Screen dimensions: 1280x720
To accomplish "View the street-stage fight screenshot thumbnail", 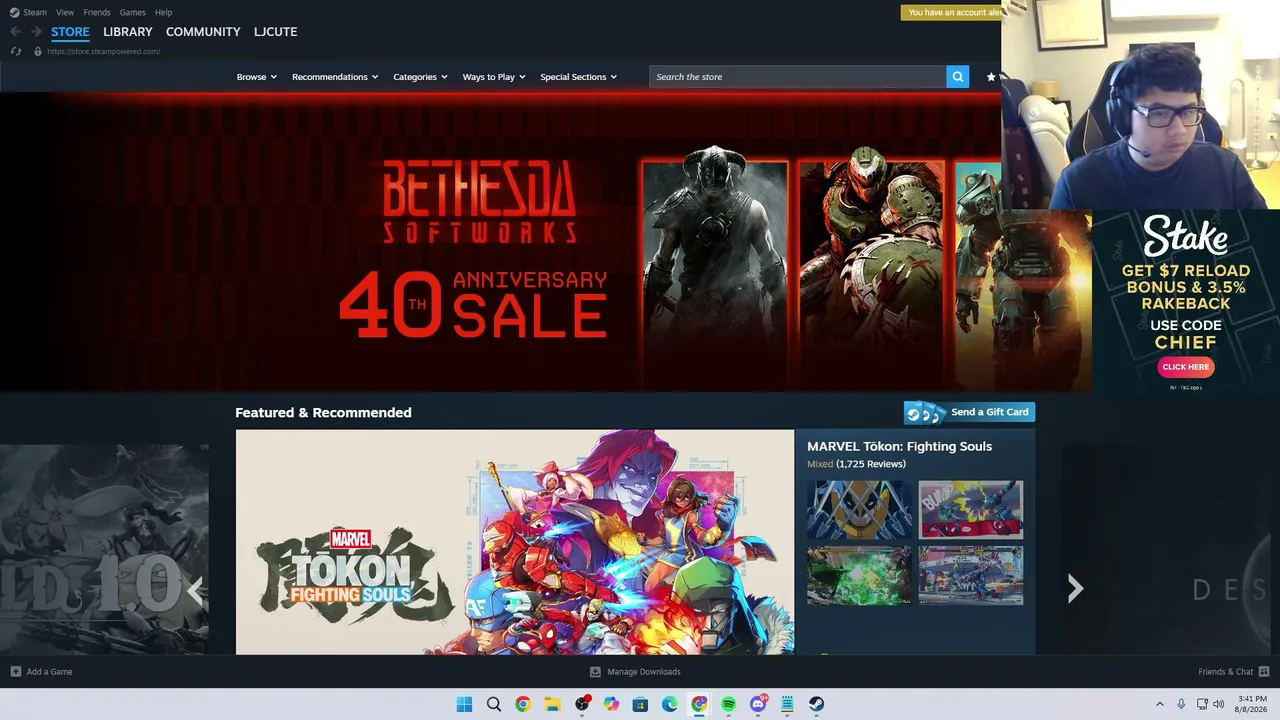I will click(x=970, y=575).
